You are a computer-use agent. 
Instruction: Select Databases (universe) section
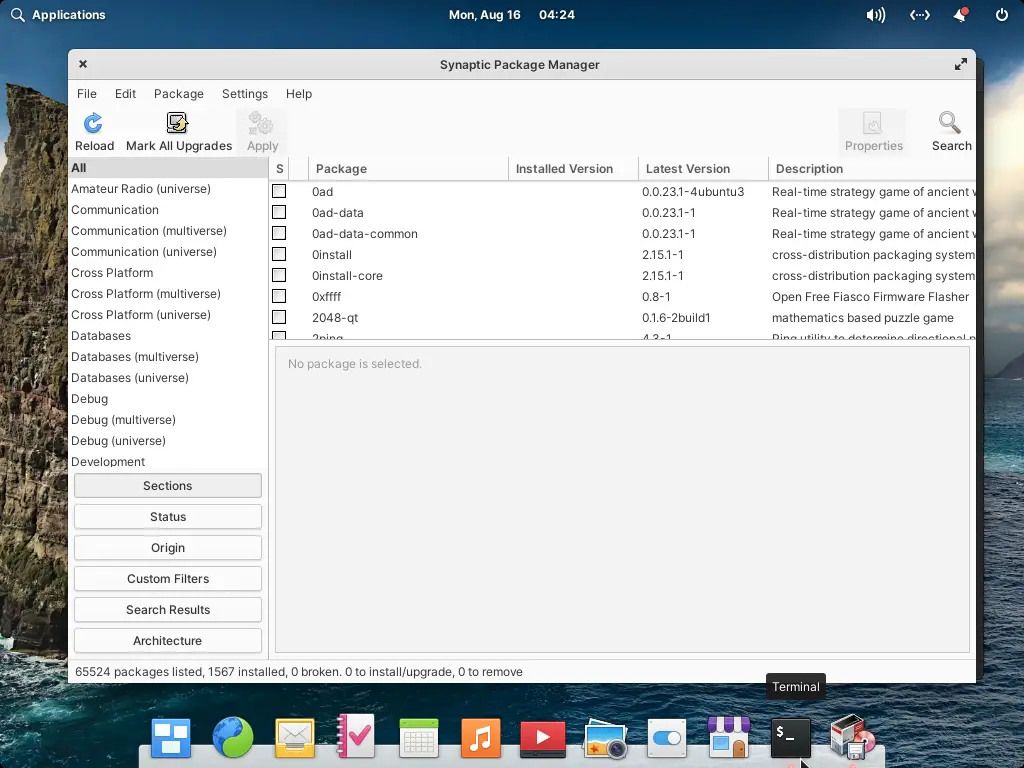[168, 377]
